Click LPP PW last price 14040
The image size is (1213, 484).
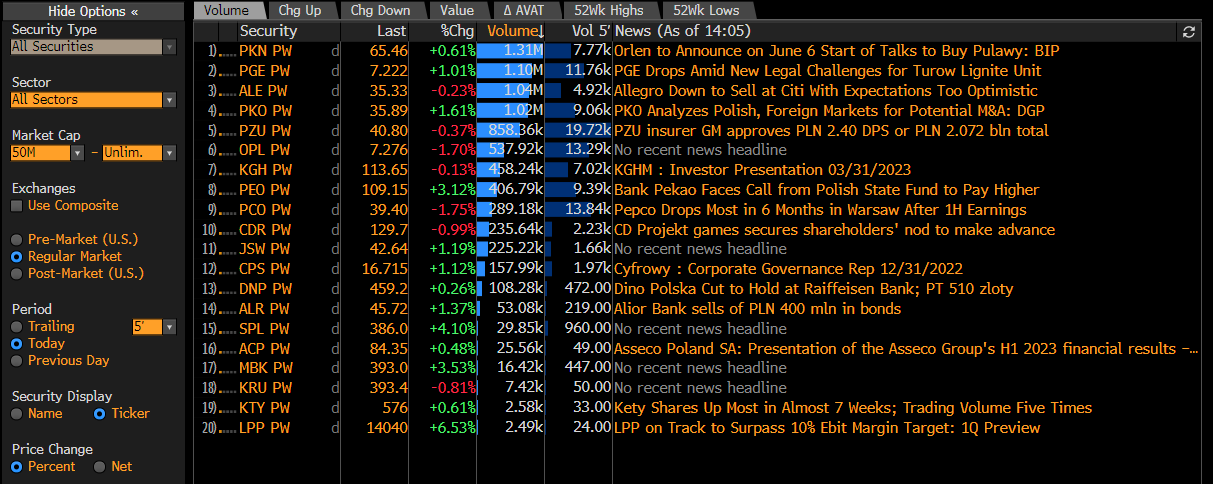click(388, 428)
